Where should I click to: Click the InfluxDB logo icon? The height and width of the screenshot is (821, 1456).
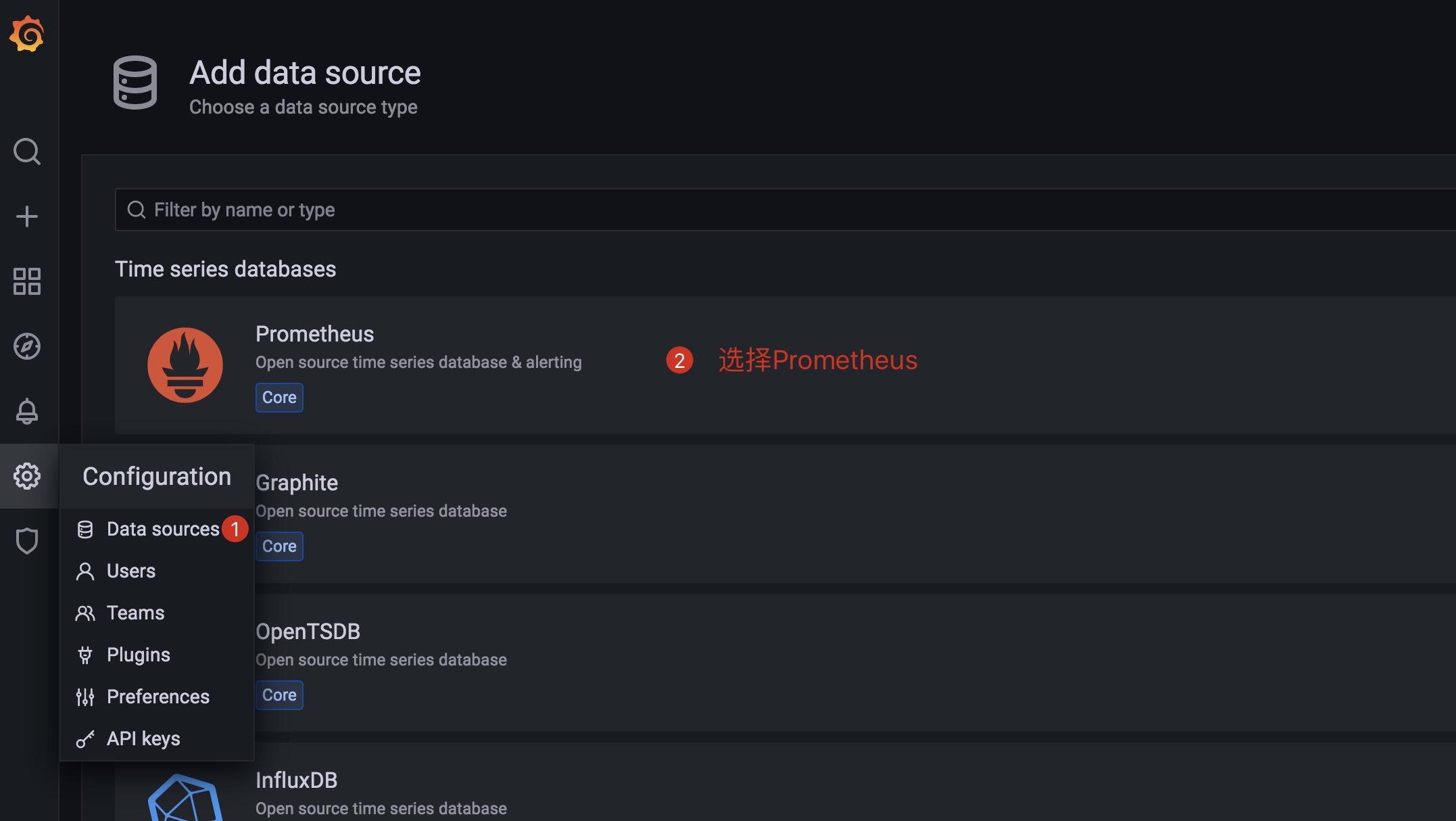[x=185, y=798]
